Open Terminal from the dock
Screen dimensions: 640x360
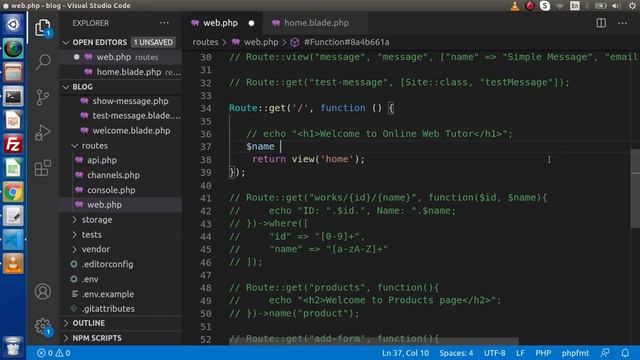pyautogui.click(x=13, y=96)
